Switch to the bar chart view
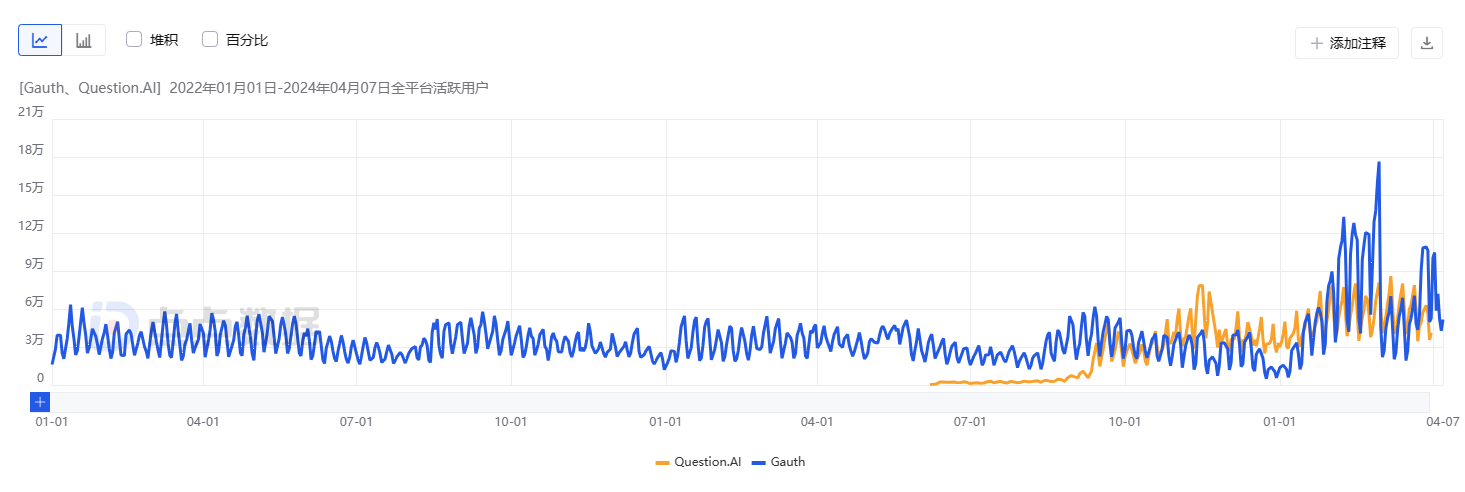Viewport: 1465px width, 492px height. (84, 40)
